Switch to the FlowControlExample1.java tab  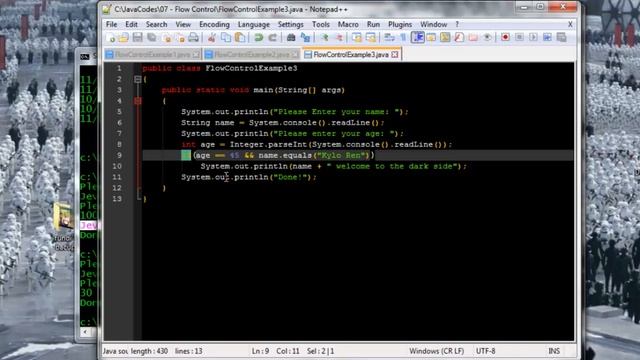[152, 54]
